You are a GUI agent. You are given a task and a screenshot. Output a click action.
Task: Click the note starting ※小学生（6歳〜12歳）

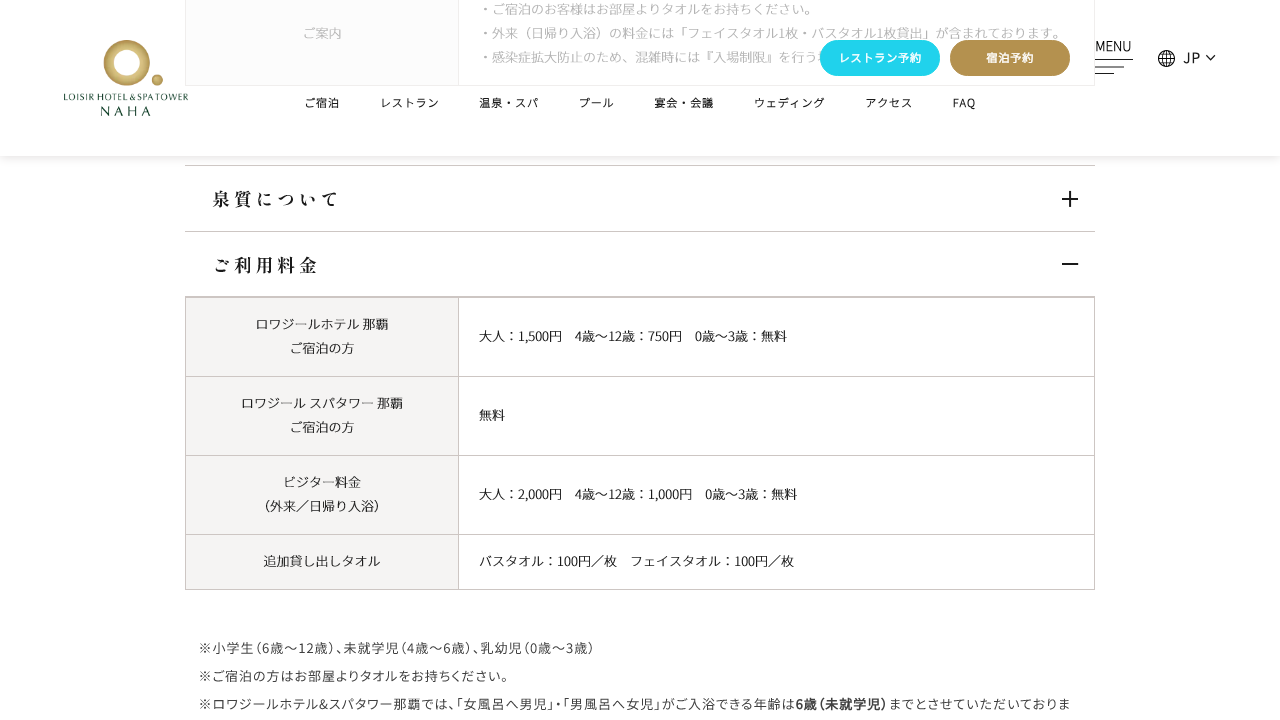point(399,648)
